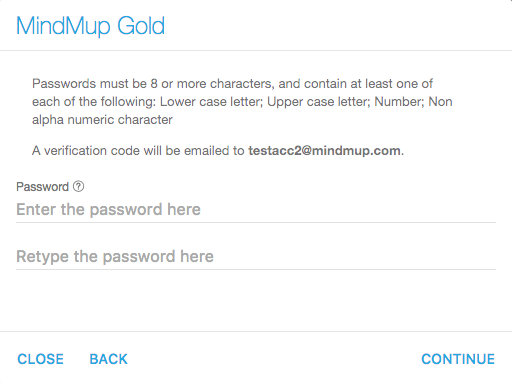Screen dimensions: 512x383
Task: Click the bold testacc2@mindmup.com email address
Action: (x=324, y=151)
